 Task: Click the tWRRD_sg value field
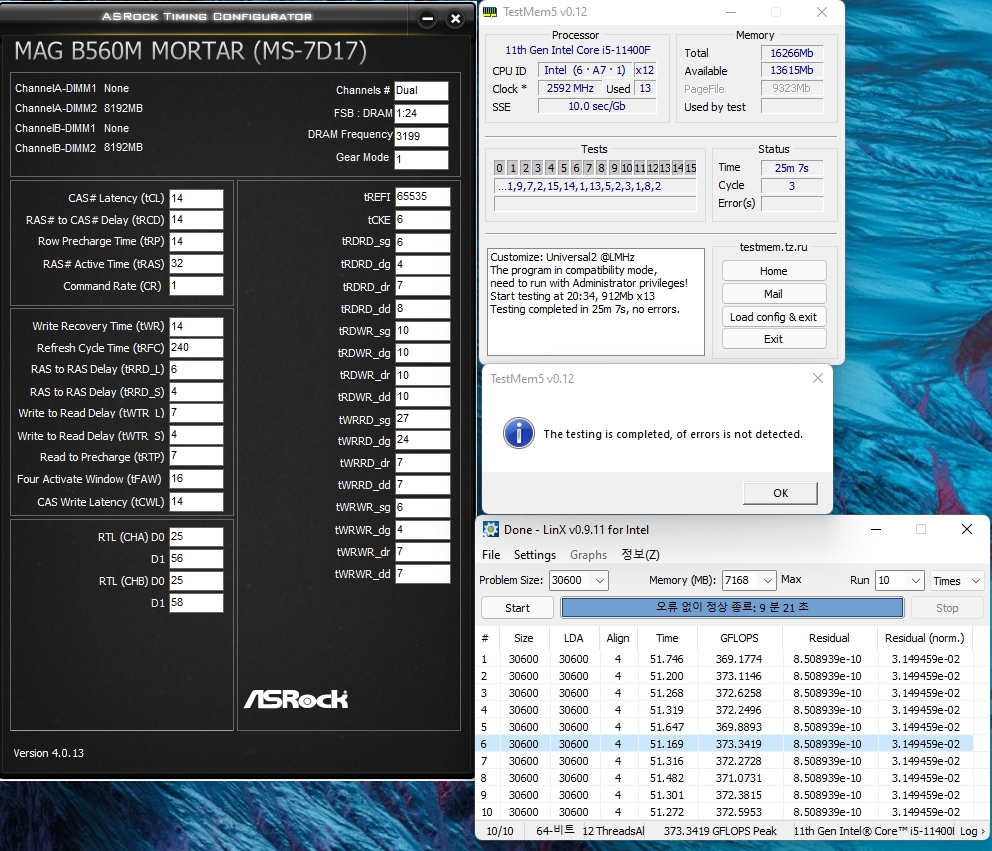point(423,419)
